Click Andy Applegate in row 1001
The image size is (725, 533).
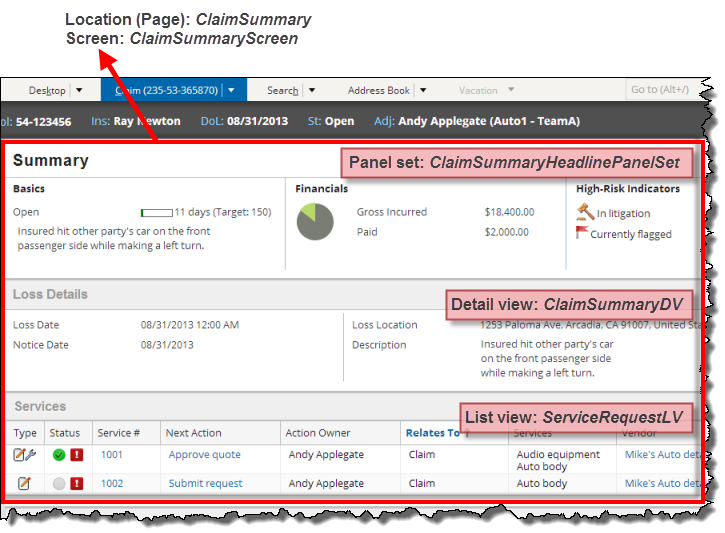point(326,454)
